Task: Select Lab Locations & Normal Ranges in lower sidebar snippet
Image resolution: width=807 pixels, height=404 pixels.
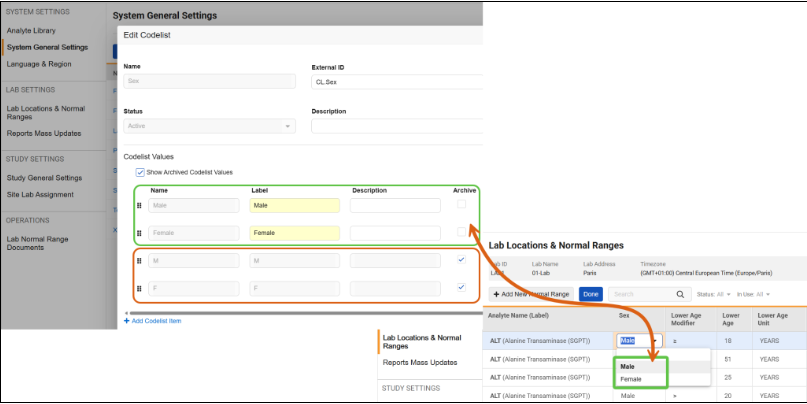Action: (422, 342)
